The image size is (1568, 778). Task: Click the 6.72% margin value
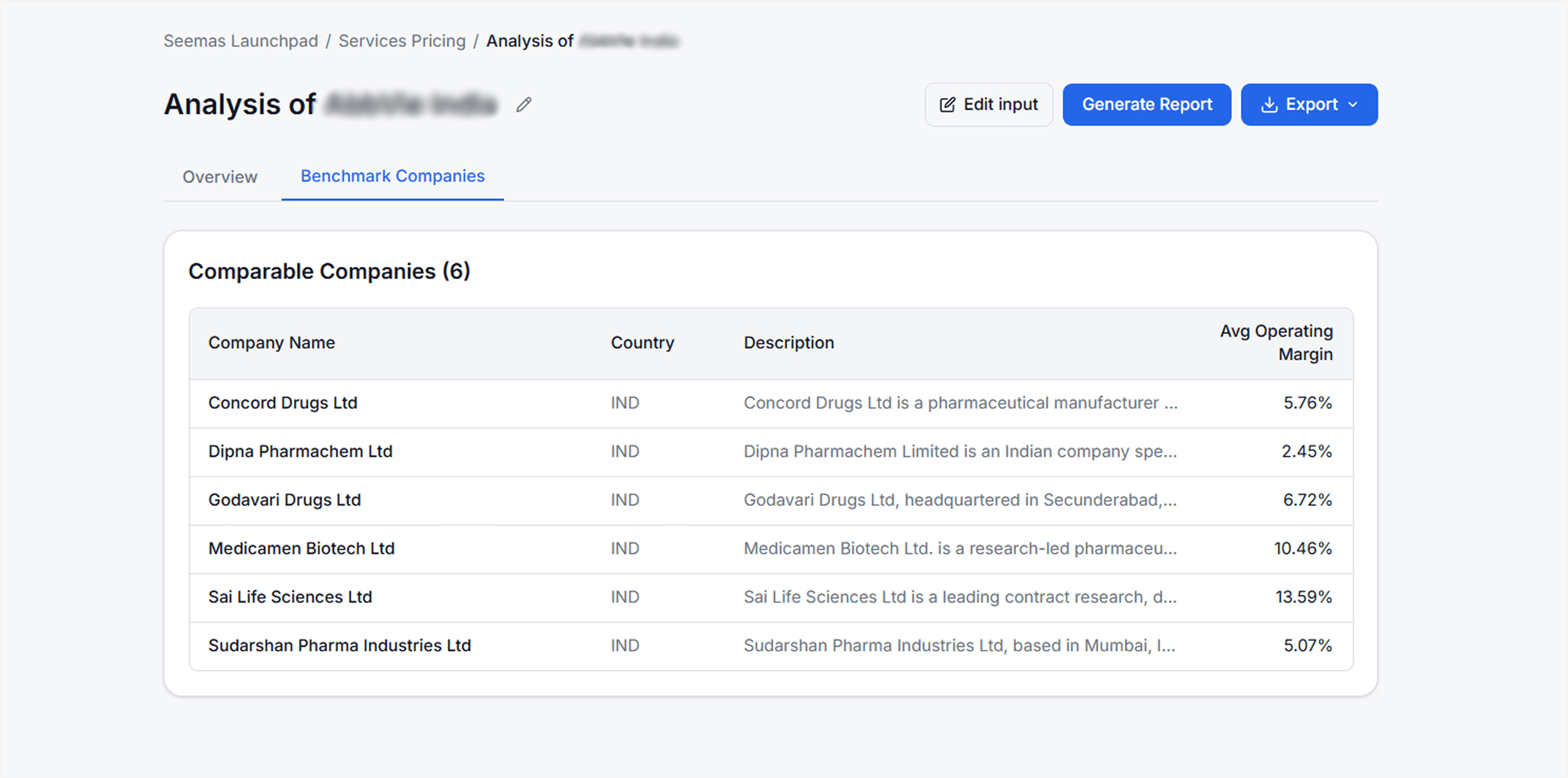1308,500
